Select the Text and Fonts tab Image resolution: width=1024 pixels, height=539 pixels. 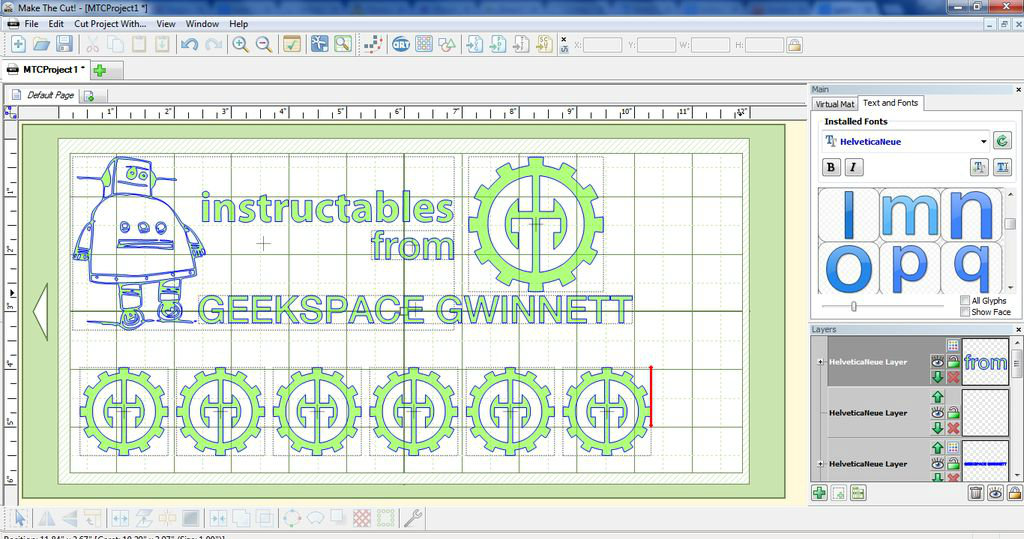point(890,103)
